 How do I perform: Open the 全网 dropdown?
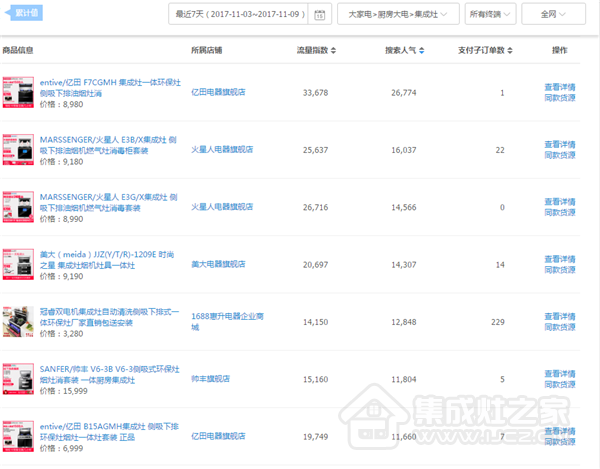553,14
